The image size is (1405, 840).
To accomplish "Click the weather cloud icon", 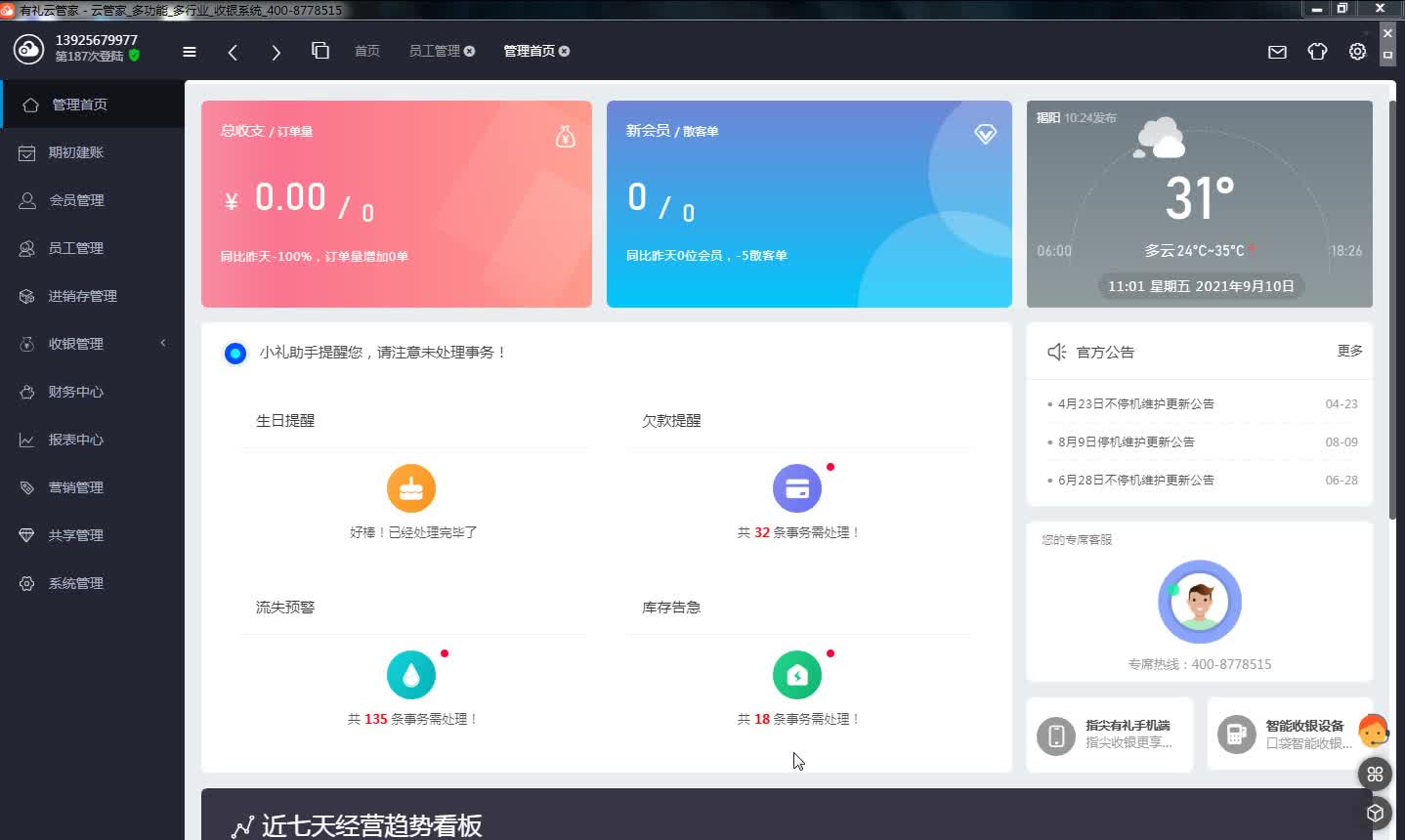I will click(1159, 138).
